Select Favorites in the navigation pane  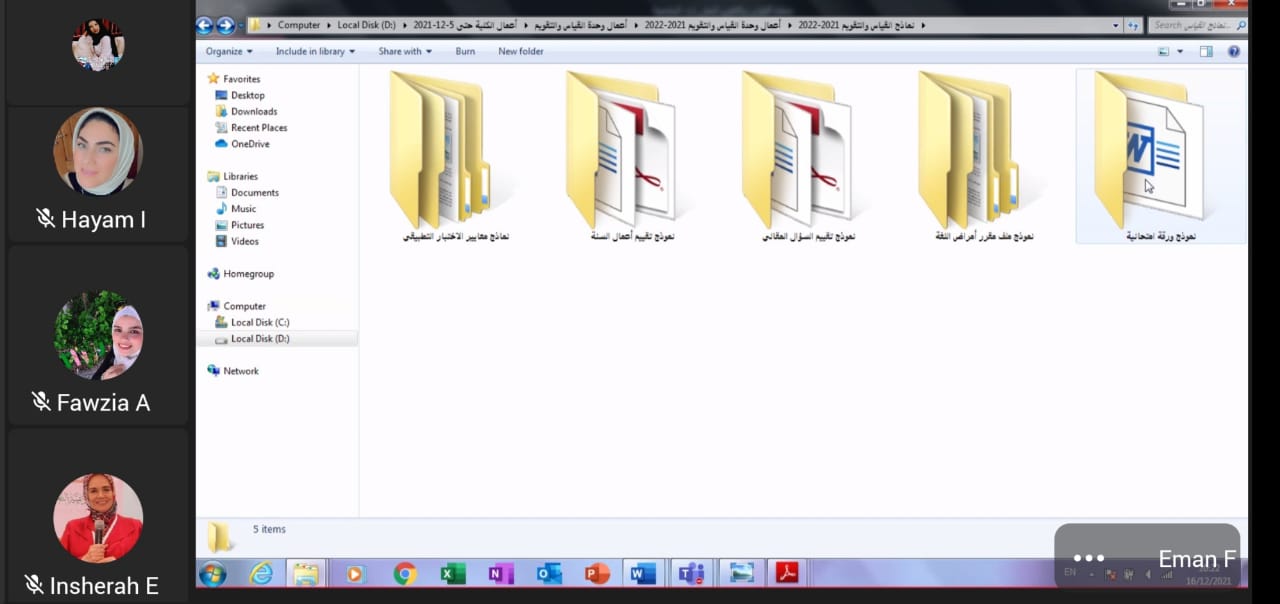[x=241, y=79]
